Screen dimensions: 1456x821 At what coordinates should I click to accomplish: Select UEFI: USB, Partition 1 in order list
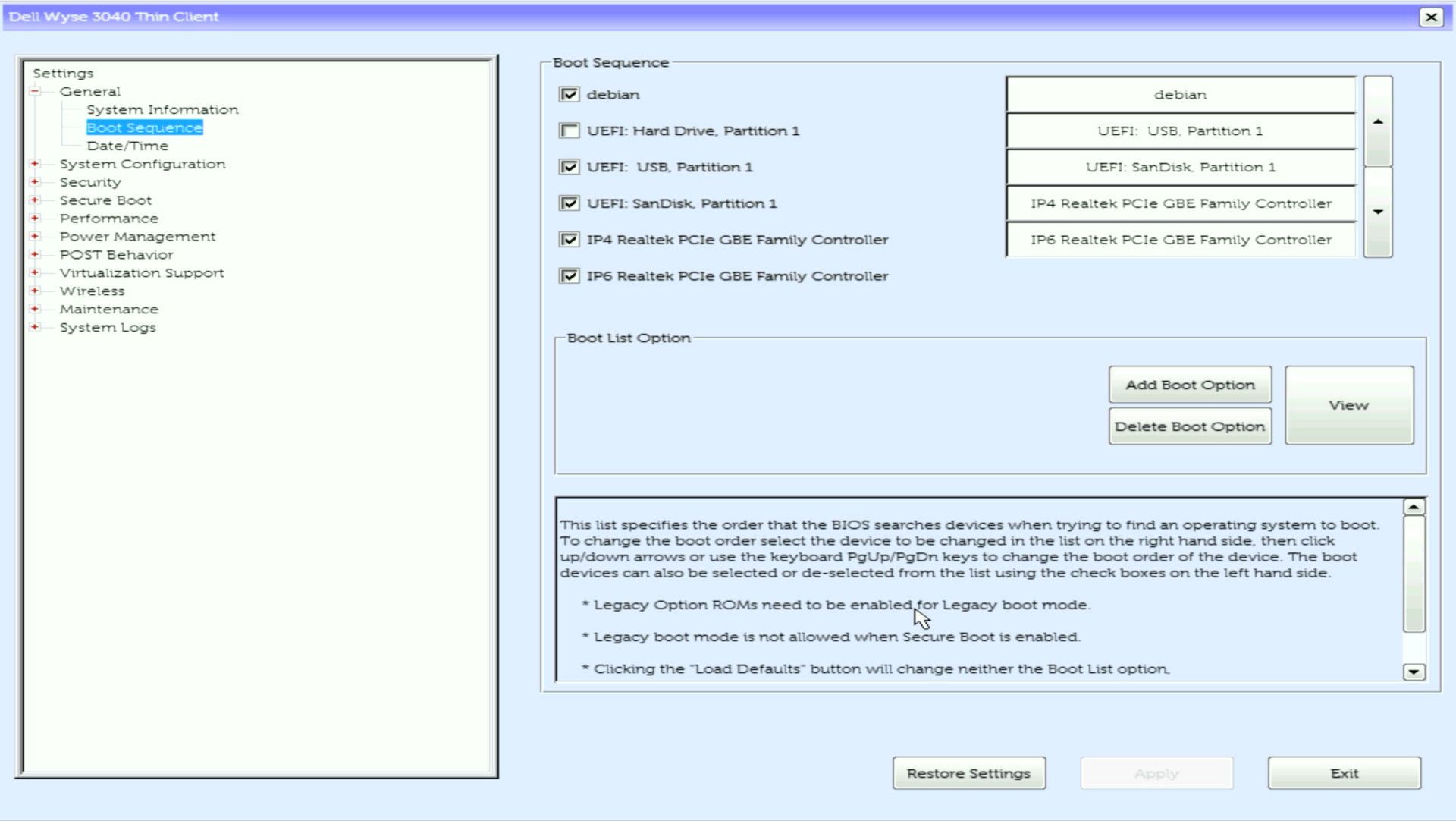1180,131
